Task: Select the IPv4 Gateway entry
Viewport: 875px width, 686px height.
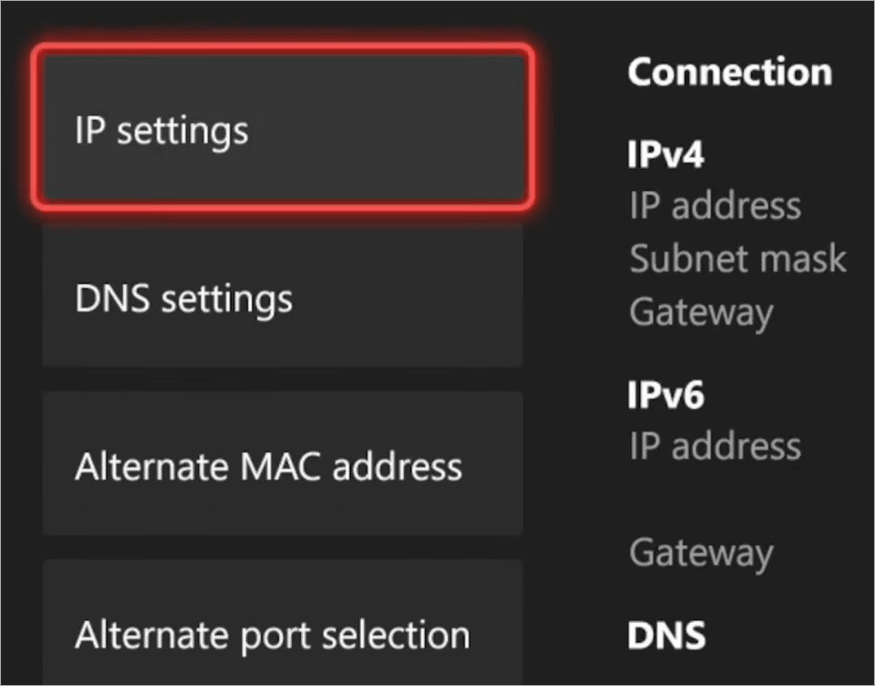Action: point(700,311)
